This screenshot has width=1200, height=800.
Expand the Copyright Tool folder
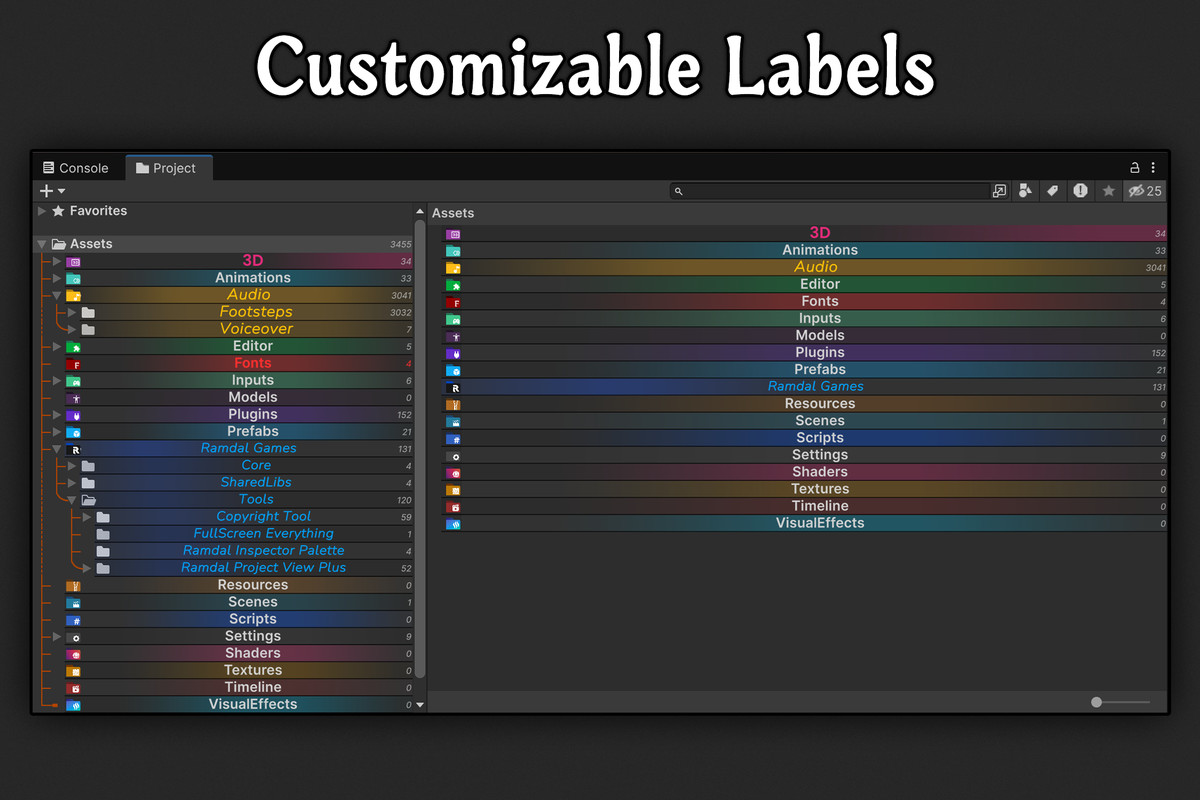tap(87, 517)
